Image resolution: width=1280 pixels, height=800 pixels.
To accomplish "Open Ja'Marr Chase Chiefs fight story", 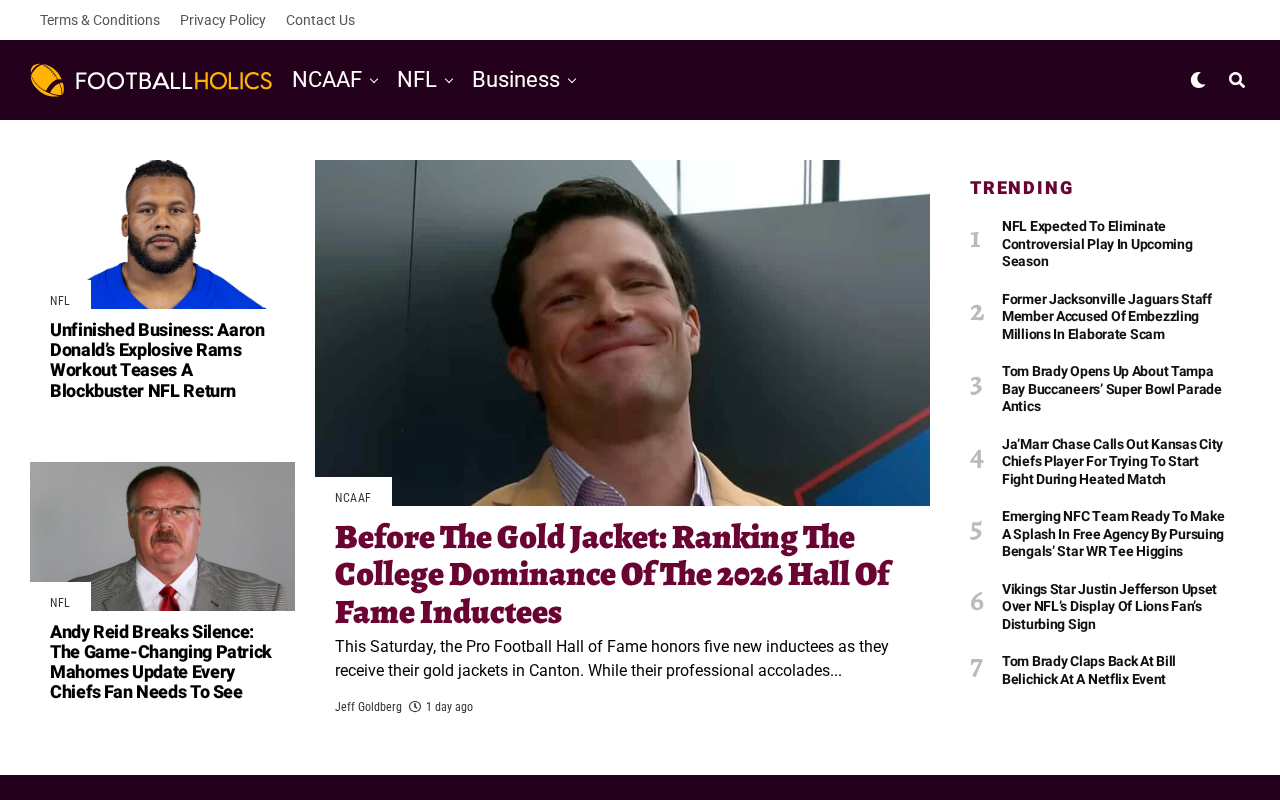I will [1112, 462].
